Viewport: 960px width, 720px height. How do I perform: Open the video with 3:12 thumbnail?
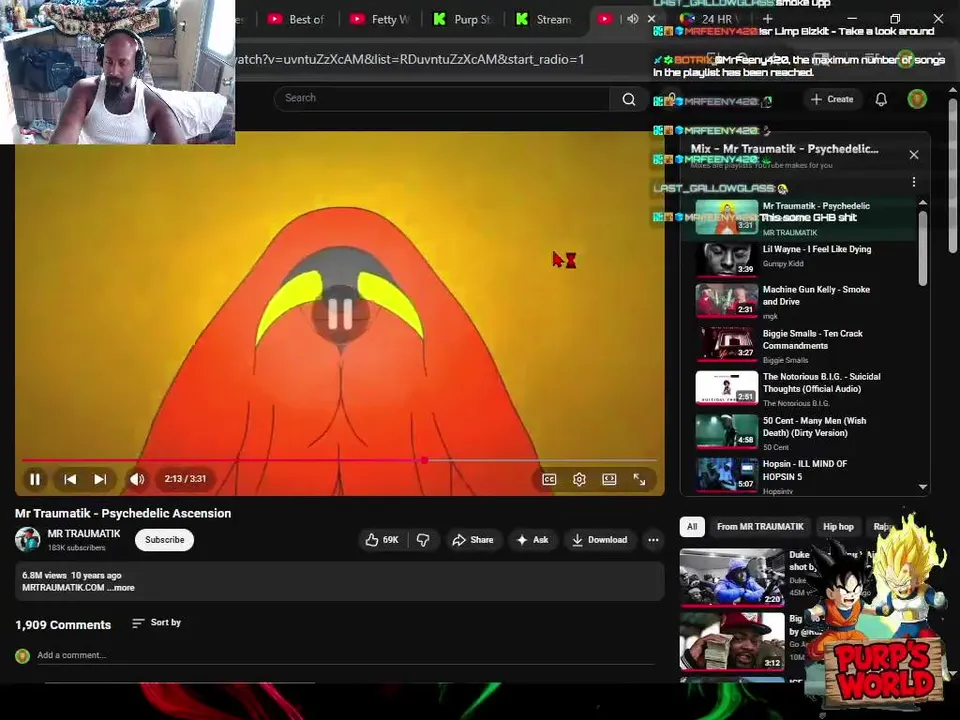pyautogui.click(x=732, y=642)
